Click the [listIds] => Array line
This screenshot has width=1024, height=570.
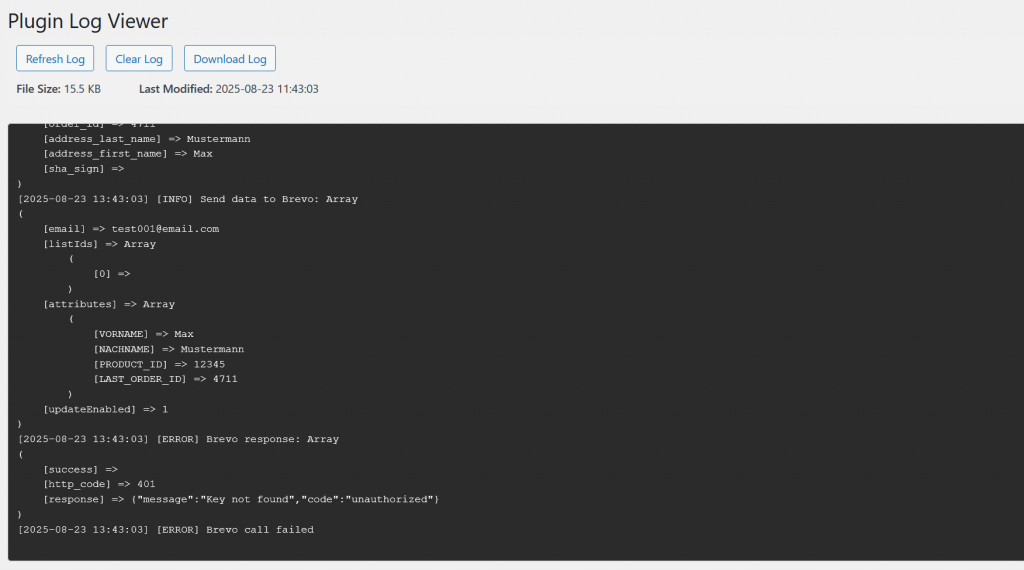99,244
